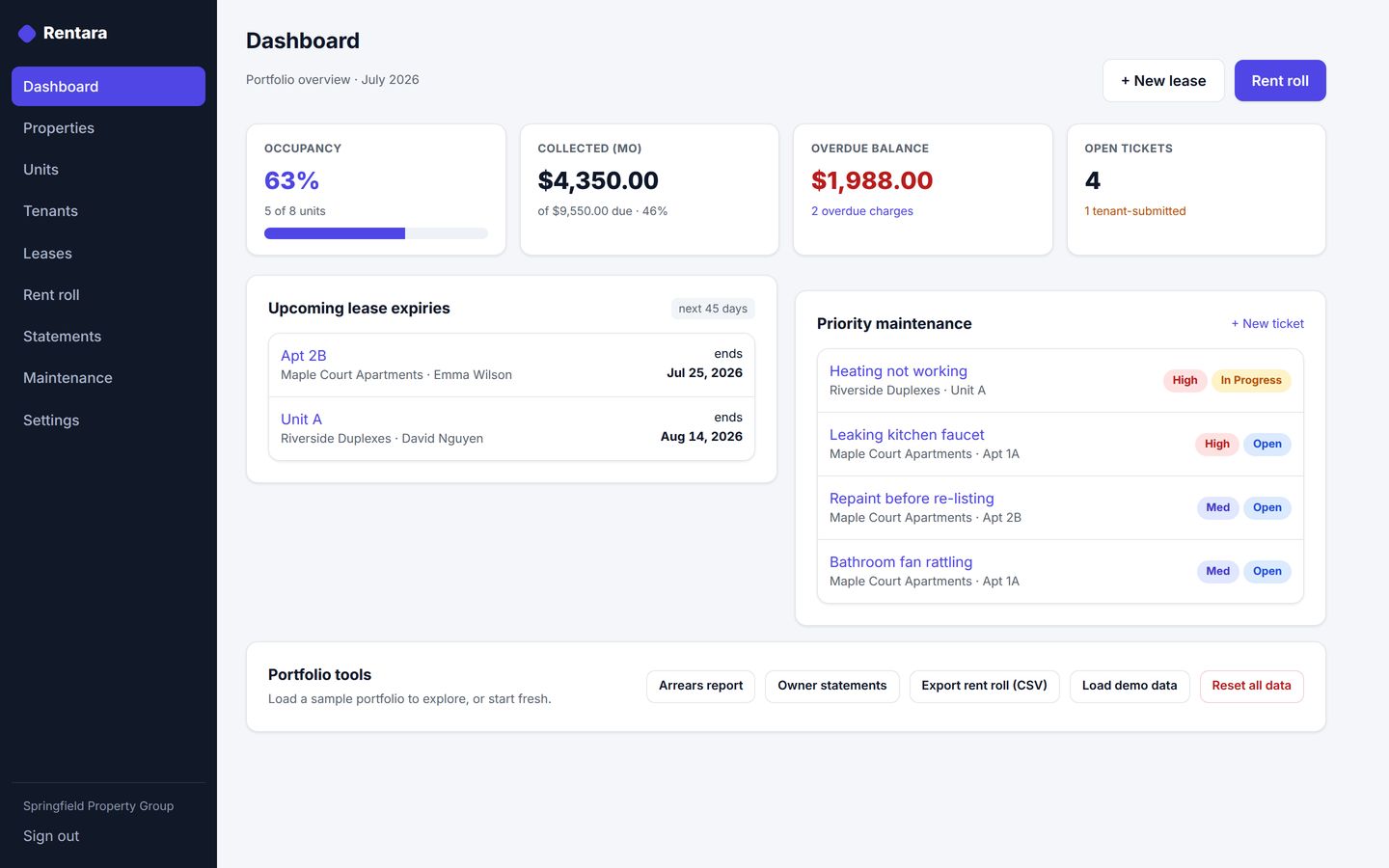Click the In Progress status badge

(1251, 381)
